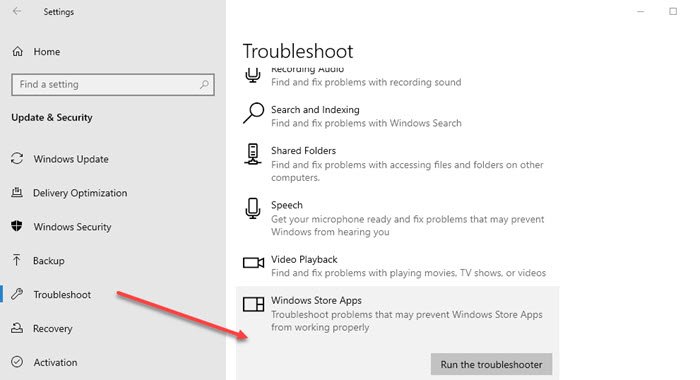Viewport: 700px width, 380px height.
Task: Click the Backup upward arrow icon
Action: point(17,260)
